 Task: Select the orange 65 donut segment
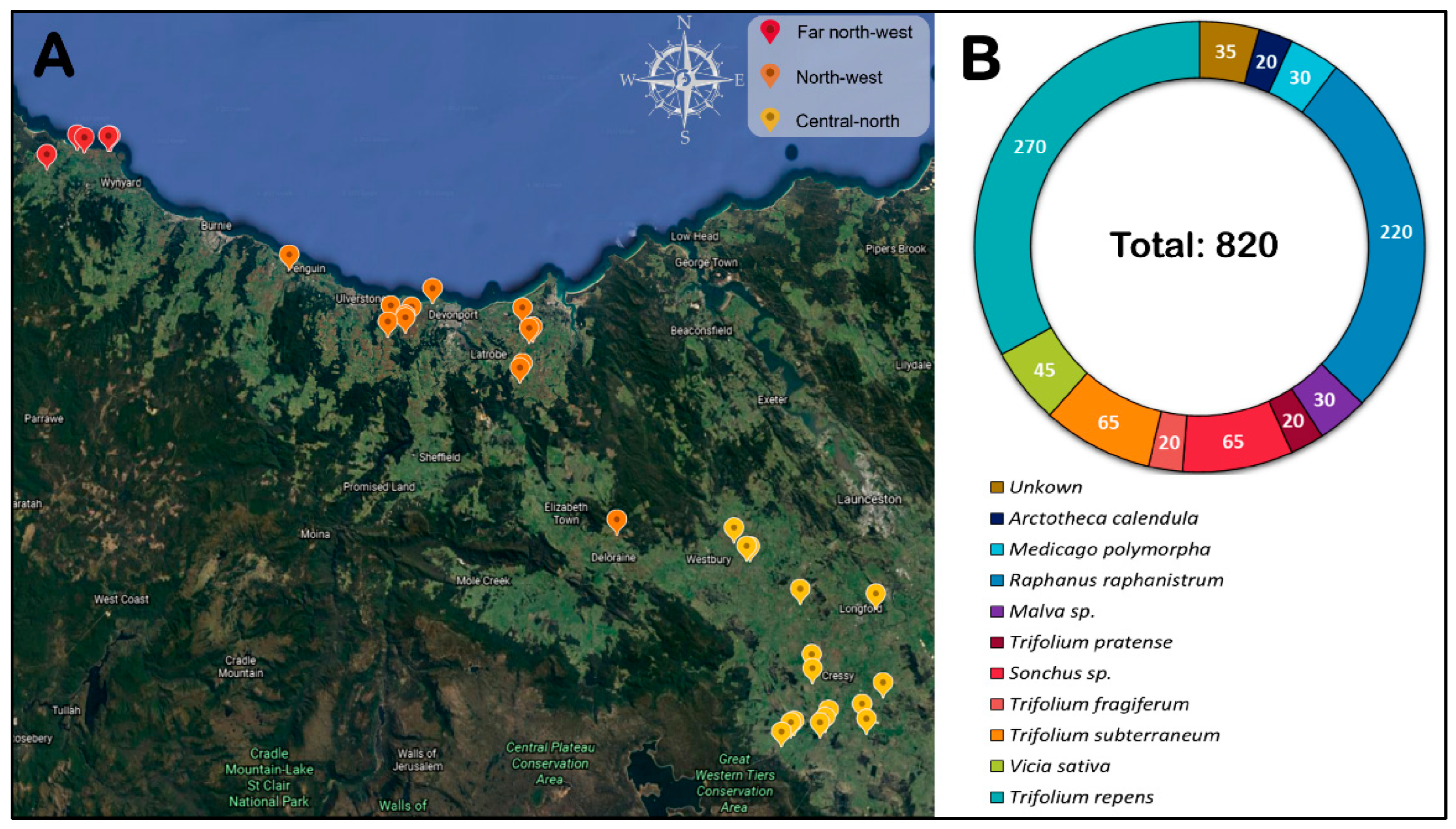pos(1107,422)
